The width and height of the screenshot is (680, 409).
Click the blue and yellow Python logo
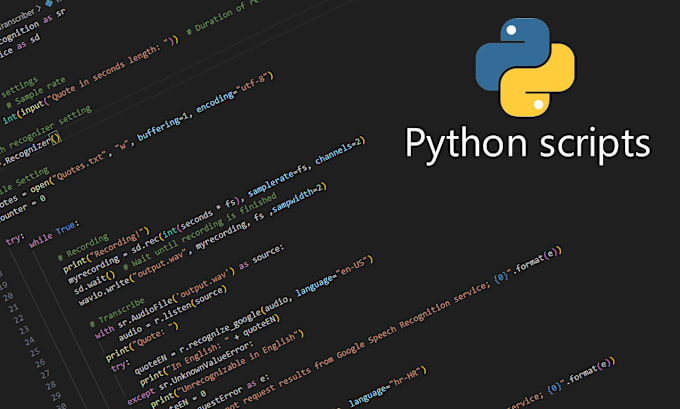(525, 67)
